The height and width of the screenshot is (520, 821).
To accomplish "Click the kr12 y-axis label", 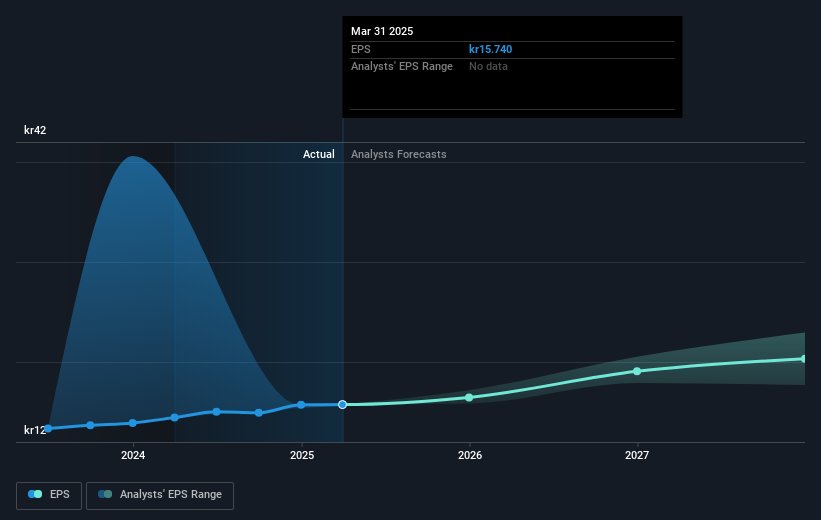I will point(35,430).
